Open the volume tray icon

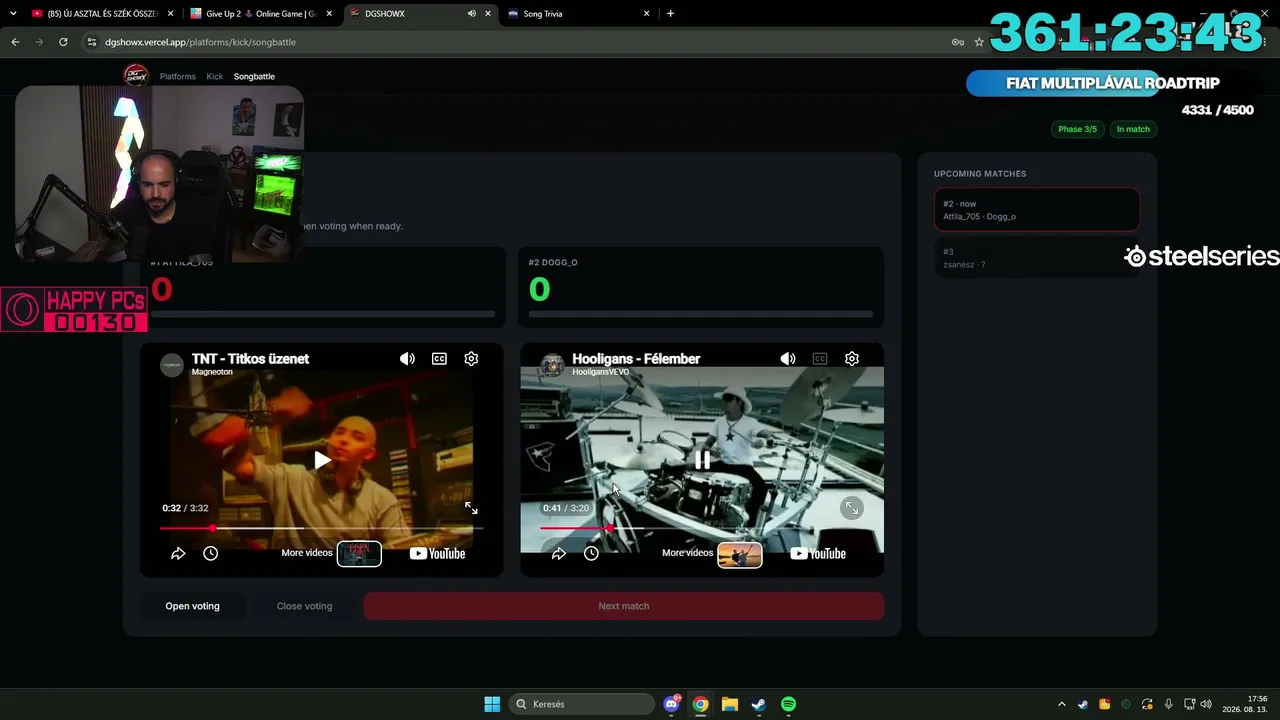1206,704
